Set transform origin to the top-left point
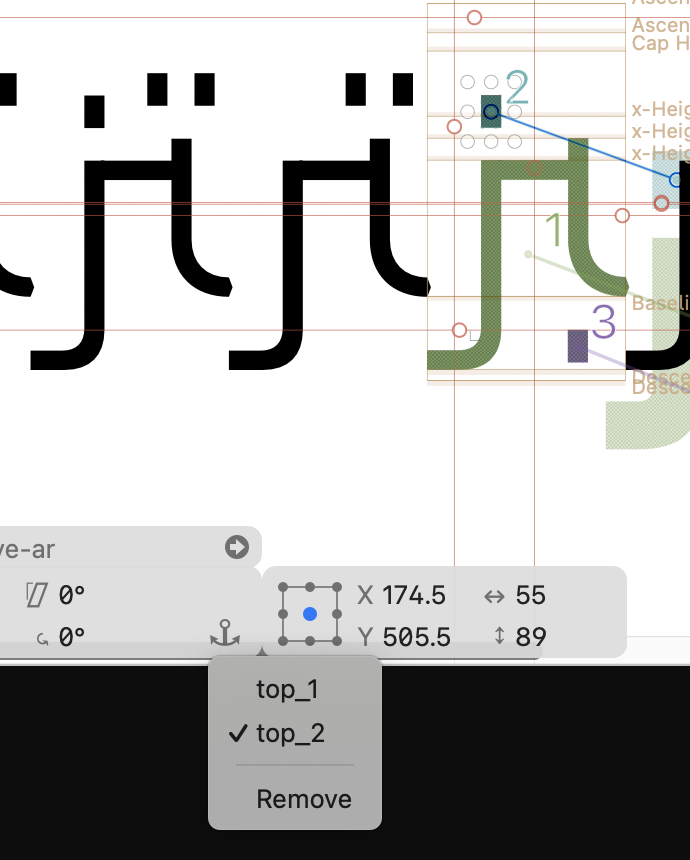The width and height of the screenshot is (690, 860). pos(286,589)
